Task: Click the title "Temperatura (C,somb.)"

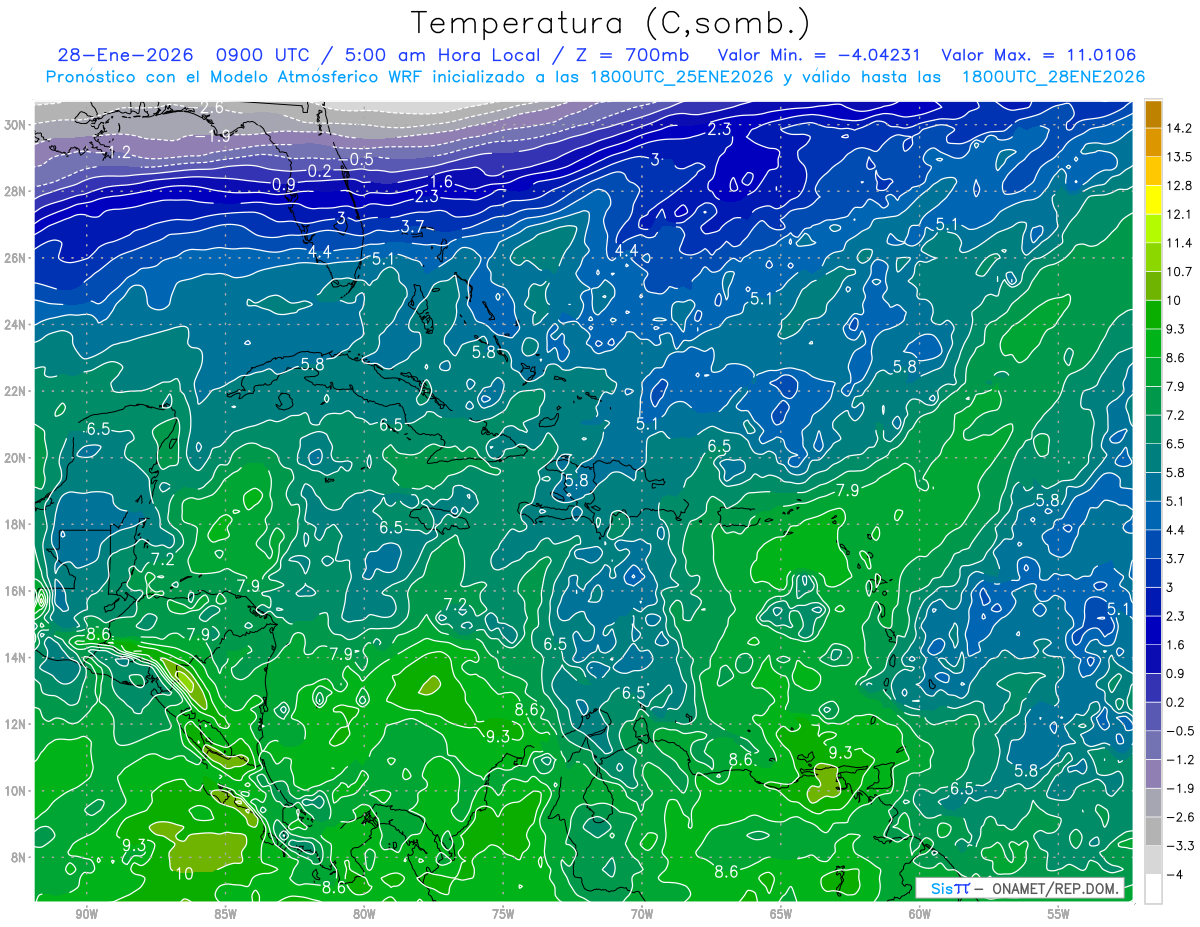Action: tap(611, 23)
